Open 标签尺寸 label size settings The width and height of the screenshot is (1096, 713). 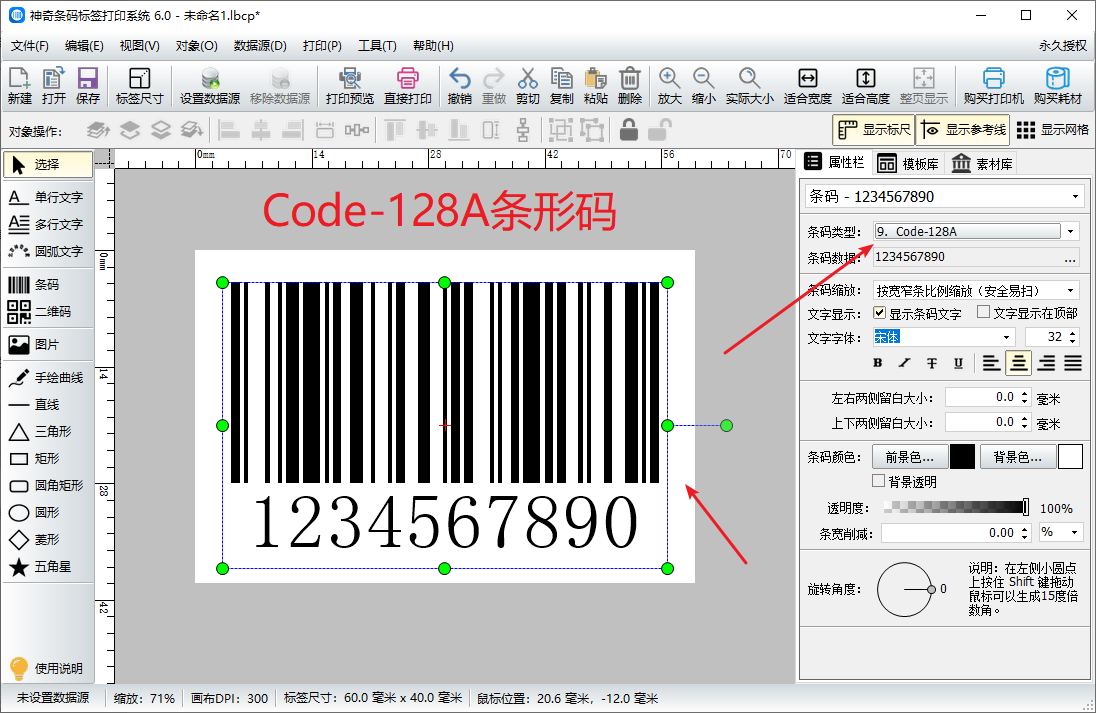[x=139, y=85]
